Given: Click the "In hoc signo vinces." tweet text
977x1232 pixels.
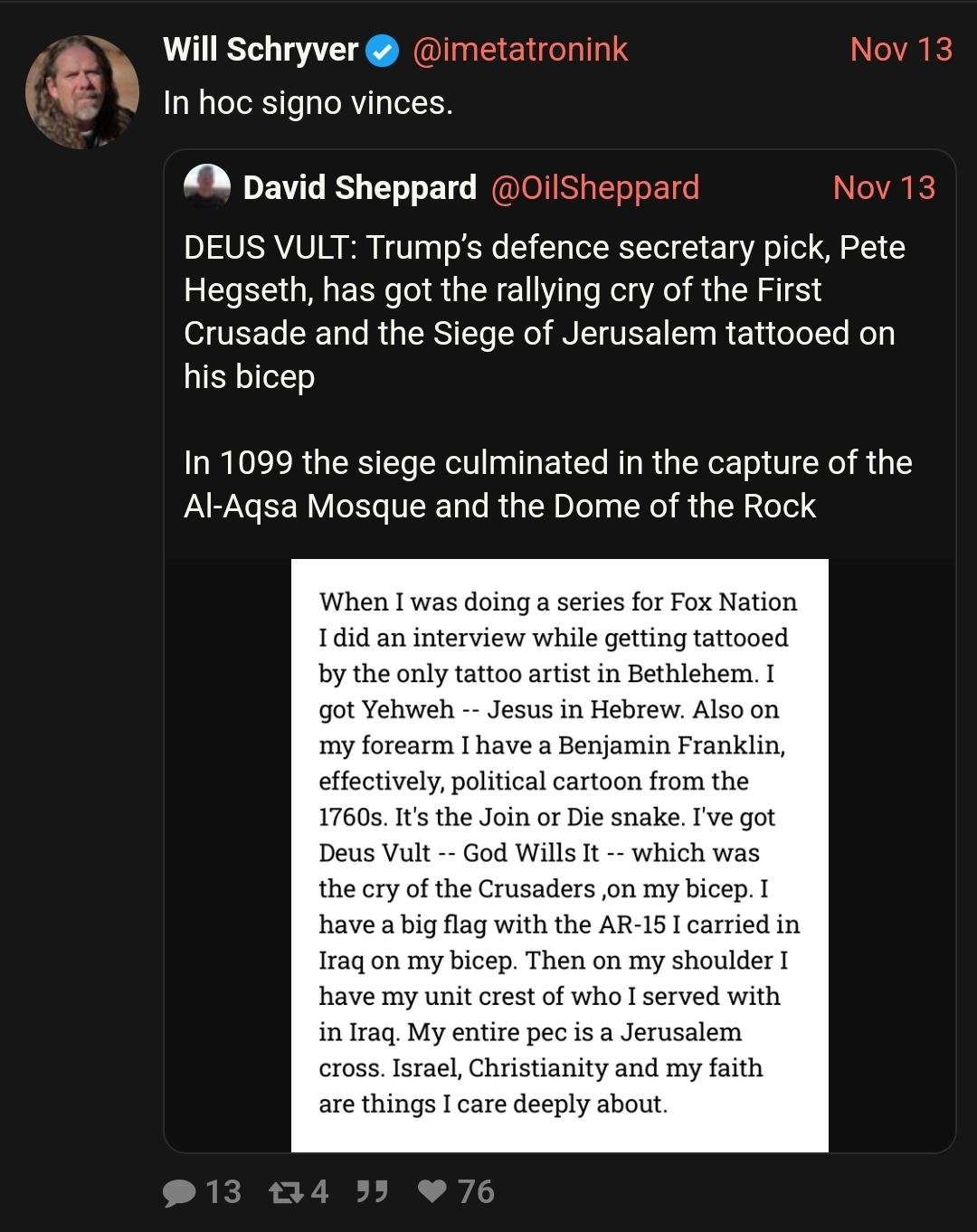Looking at the screenshot, I should click(x=308, y=103).
